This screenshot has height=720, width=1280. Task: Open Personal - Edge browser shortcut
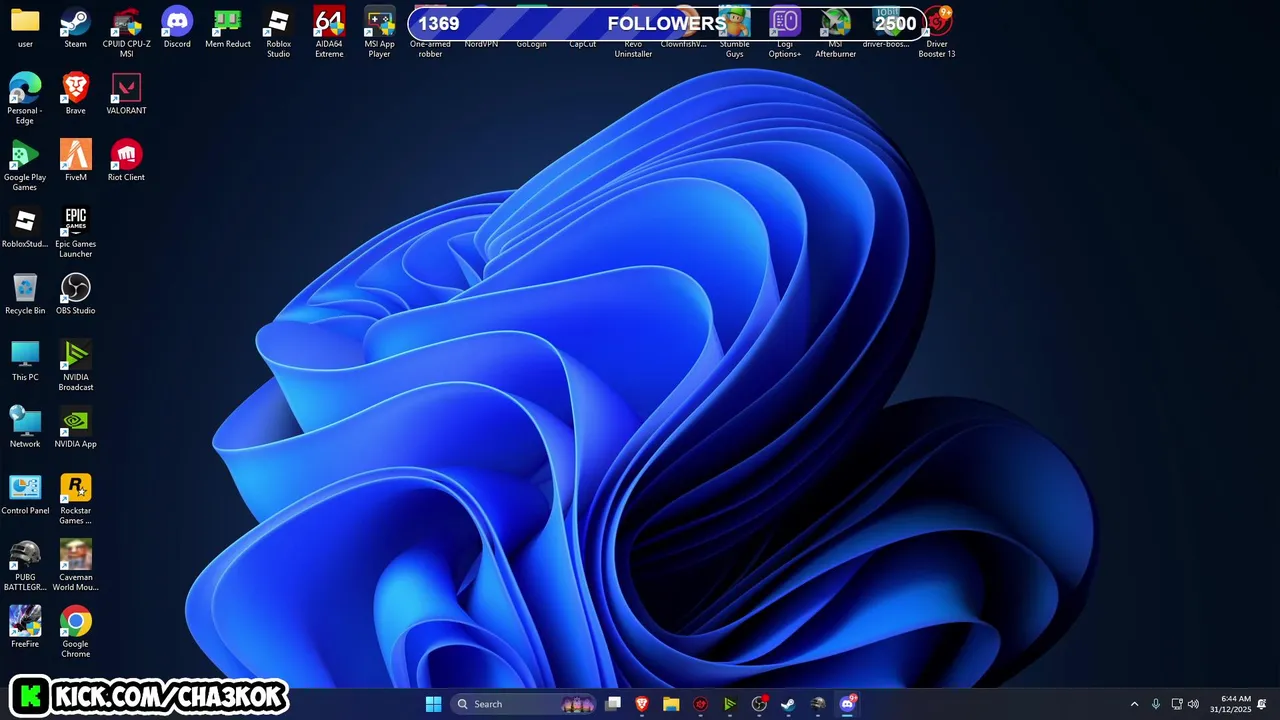point(25,88)
